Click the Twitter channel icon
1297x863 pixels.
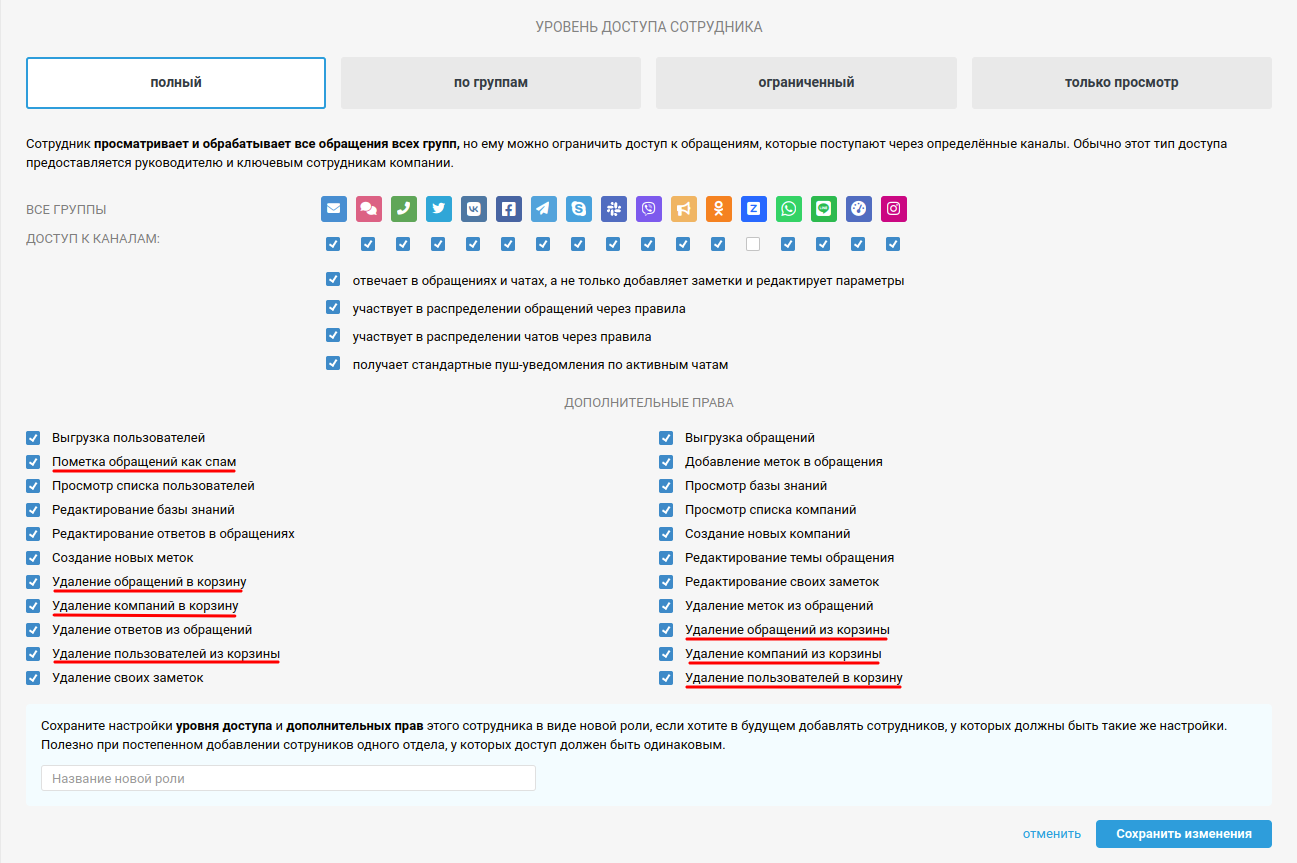pos(439,209)
